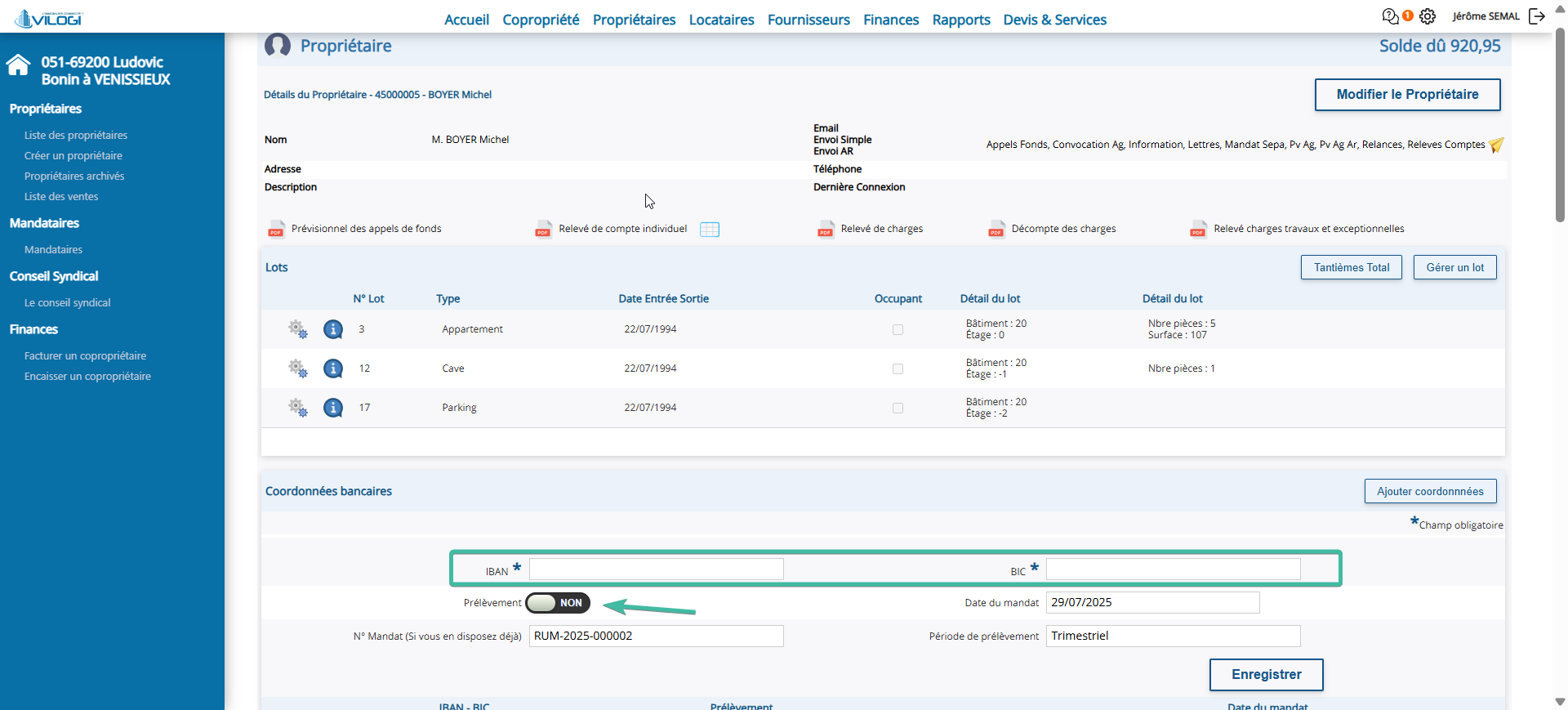
Task: Click the BIC input field
Action: click(x=1173, y=569)
